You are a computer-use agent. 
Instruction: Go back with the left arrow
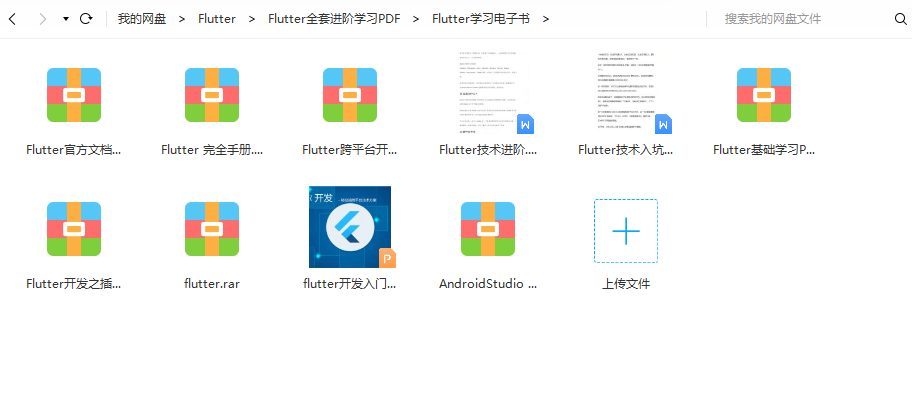click(x=12, y=19)
